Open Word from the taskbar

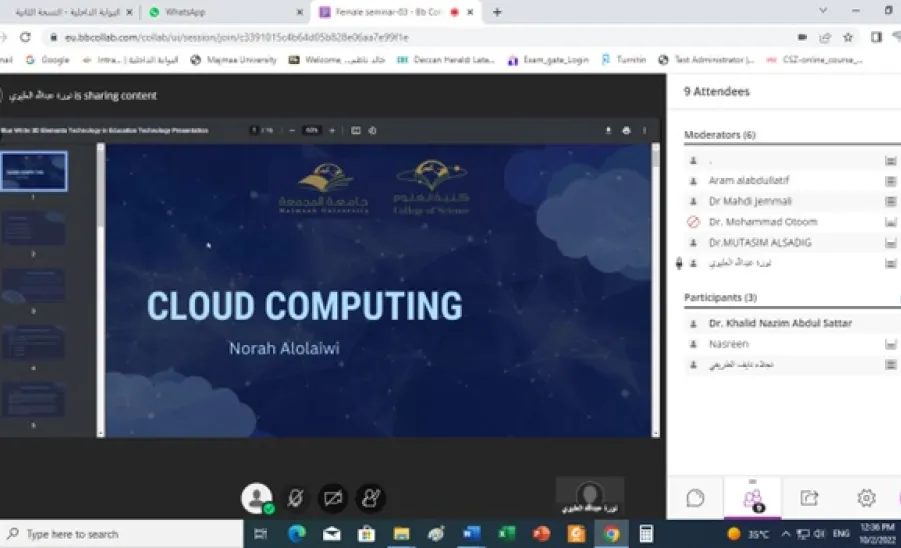pyautogui.click(x=471, y=534)
